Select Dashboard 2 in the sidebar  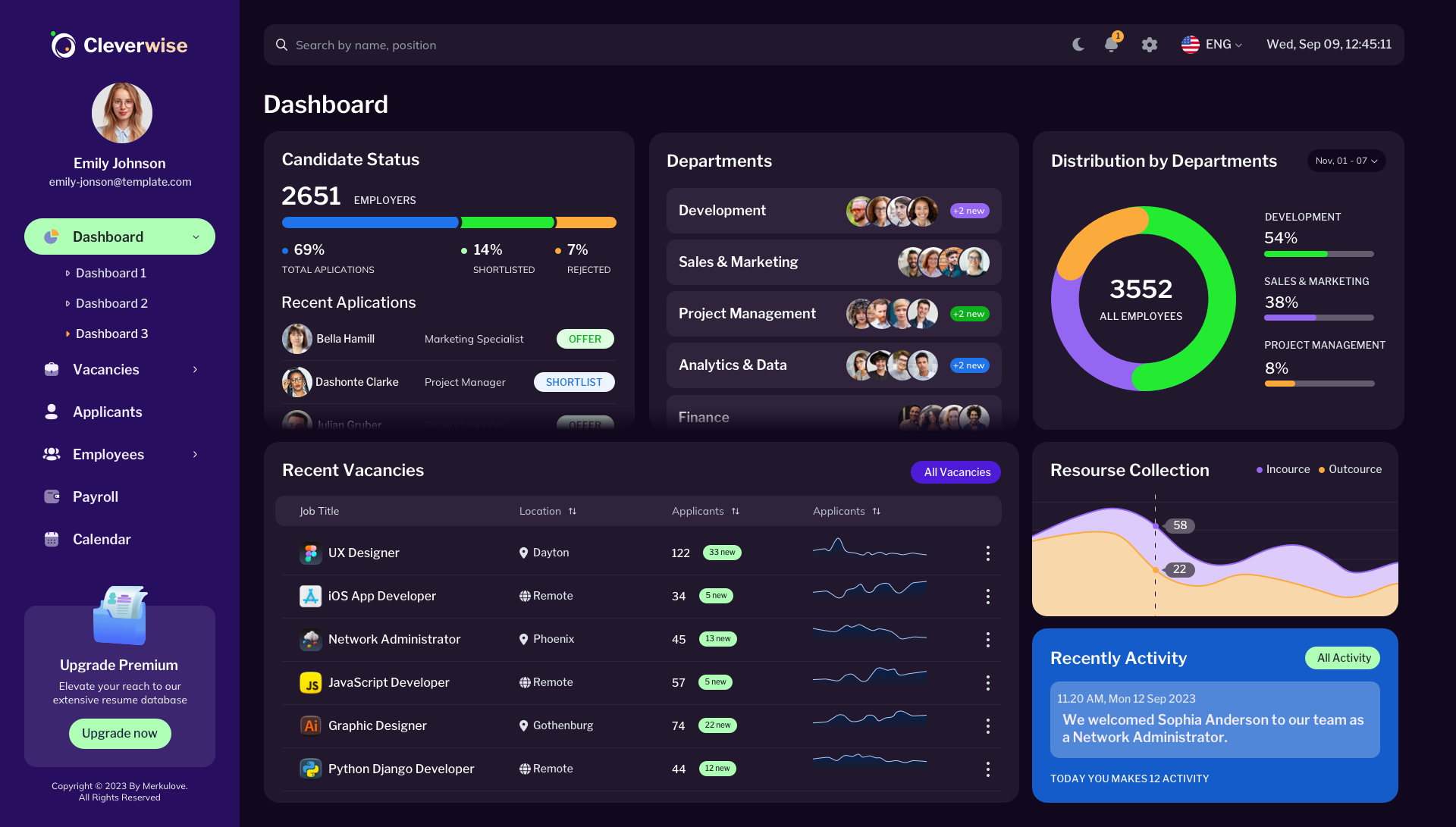[x=111, y=303]
